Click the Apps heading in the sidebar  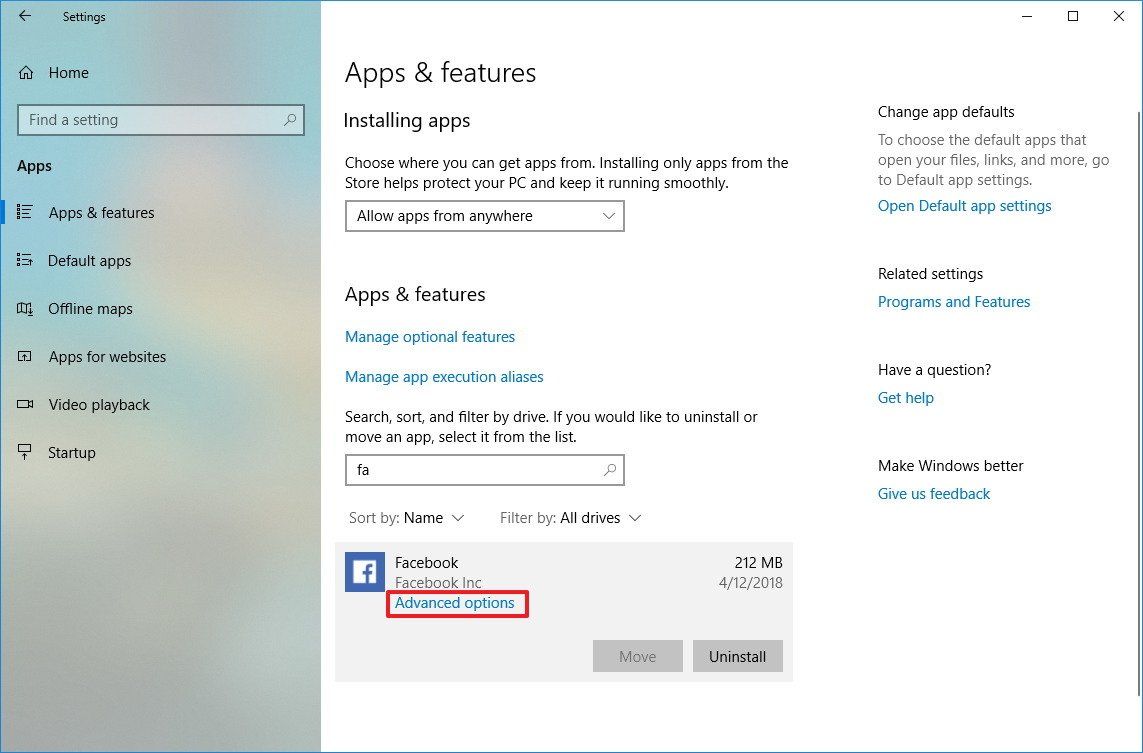pyautogui.click(x=34, y=165)
